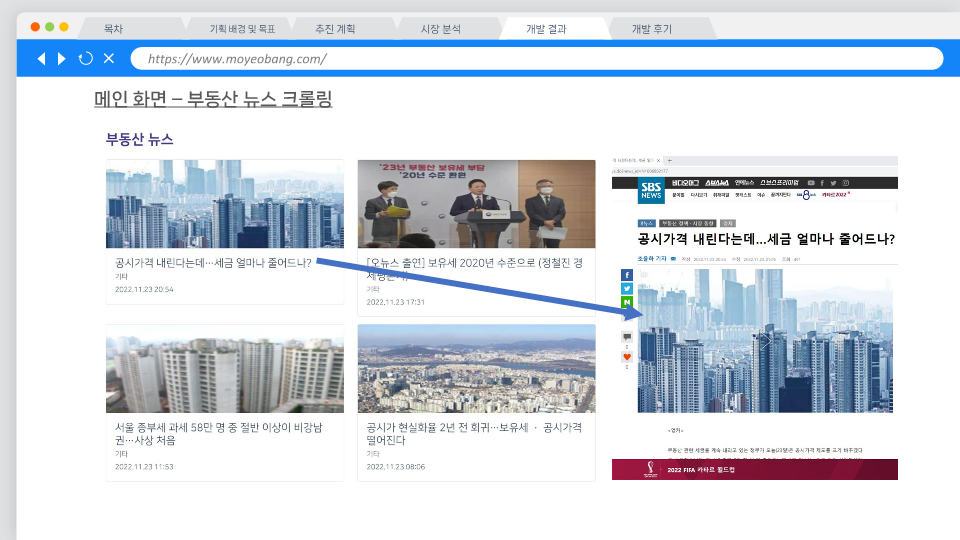Click Twitter icon in SBS header
The width and height of the screenshot is (960, 540).
pyautogui.click(x=833, y=183)
